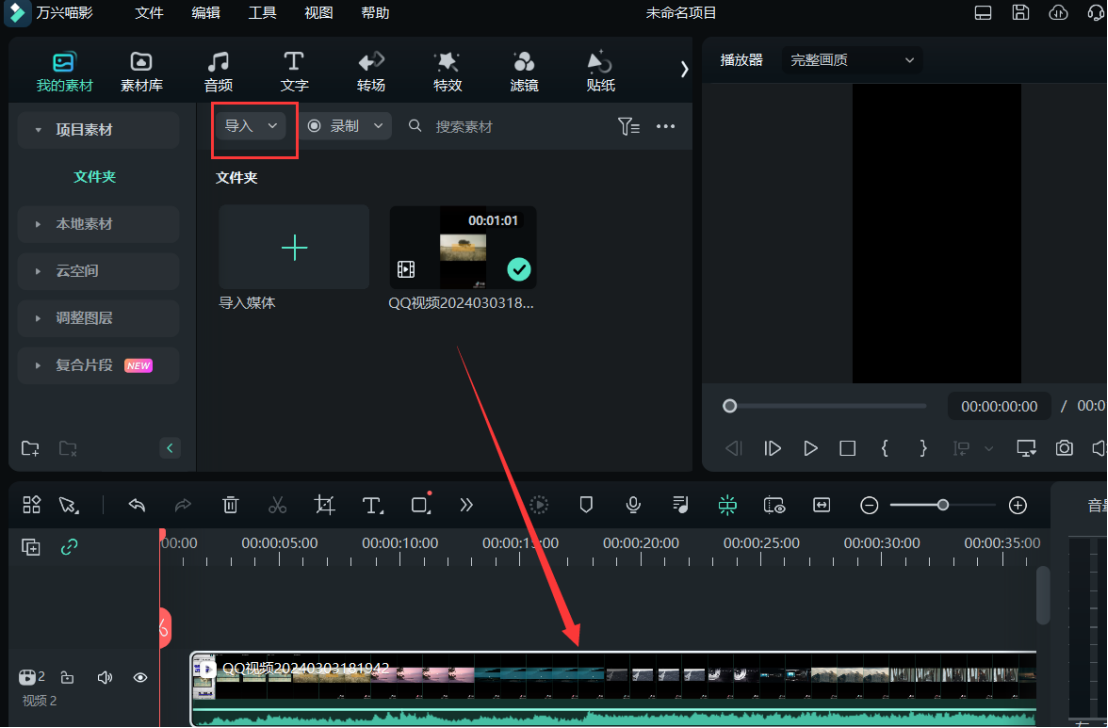
Task: Click the split scissors icon in timeline toolbar
Action: tap(277, 505)
